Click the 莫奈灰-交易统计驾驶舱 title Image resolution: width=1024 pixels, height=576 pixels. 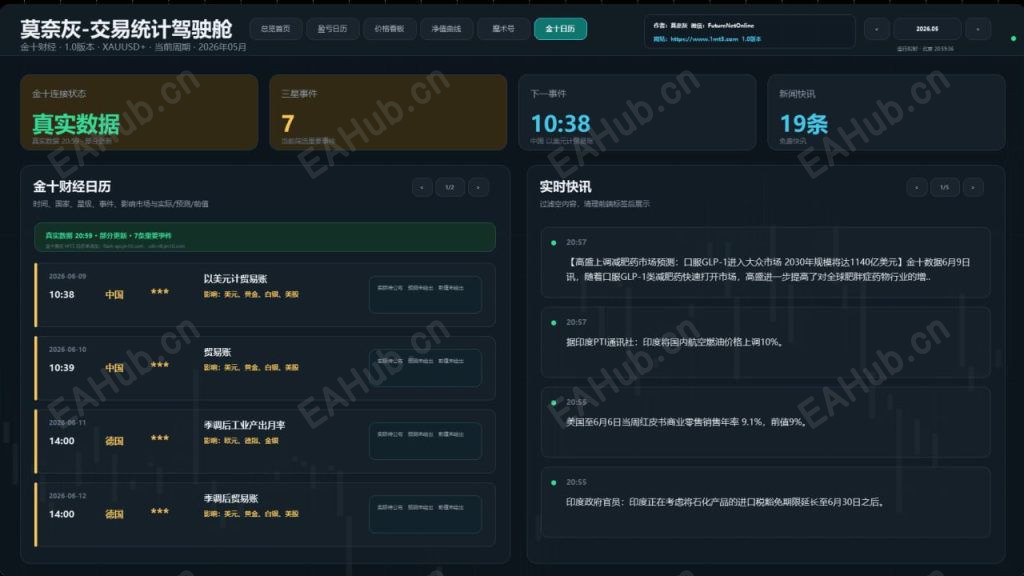[x=126, y=29]
